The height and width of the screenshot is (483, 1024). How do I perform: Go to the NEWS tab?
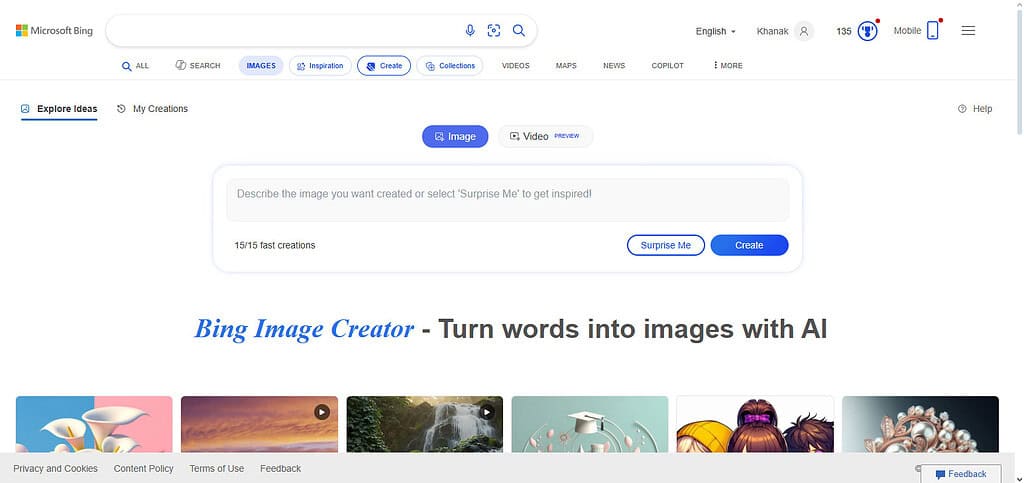[614, 65]
